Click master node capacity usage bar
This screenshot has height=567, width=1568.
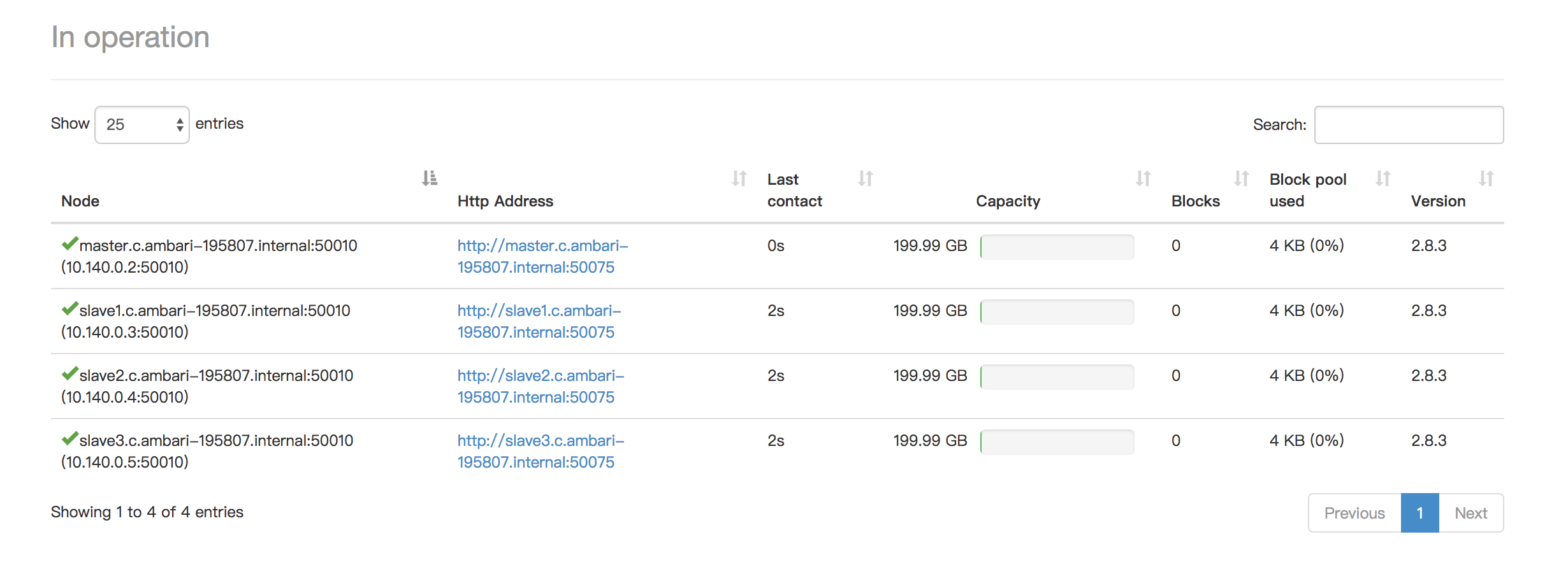coord(1057,247)
